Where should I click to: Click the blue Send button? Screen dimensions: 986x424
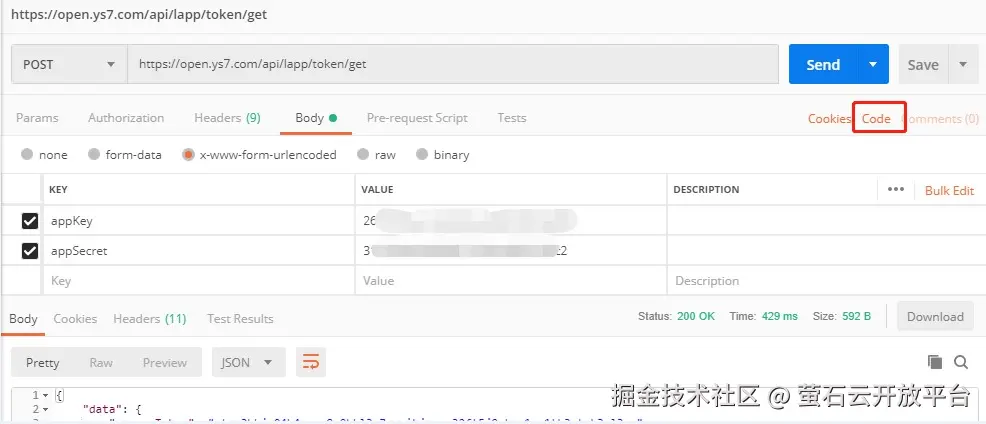823,64
